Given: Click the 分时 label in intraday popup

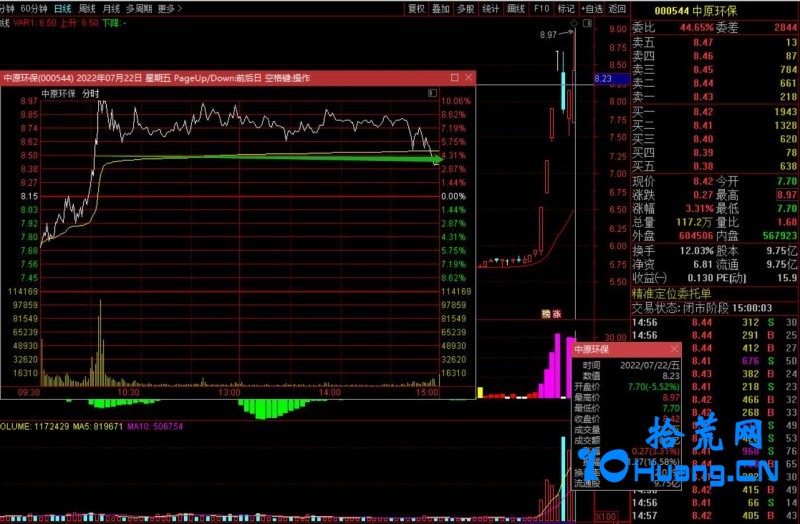Looking at the screenshot, I should tap(91, 93).
